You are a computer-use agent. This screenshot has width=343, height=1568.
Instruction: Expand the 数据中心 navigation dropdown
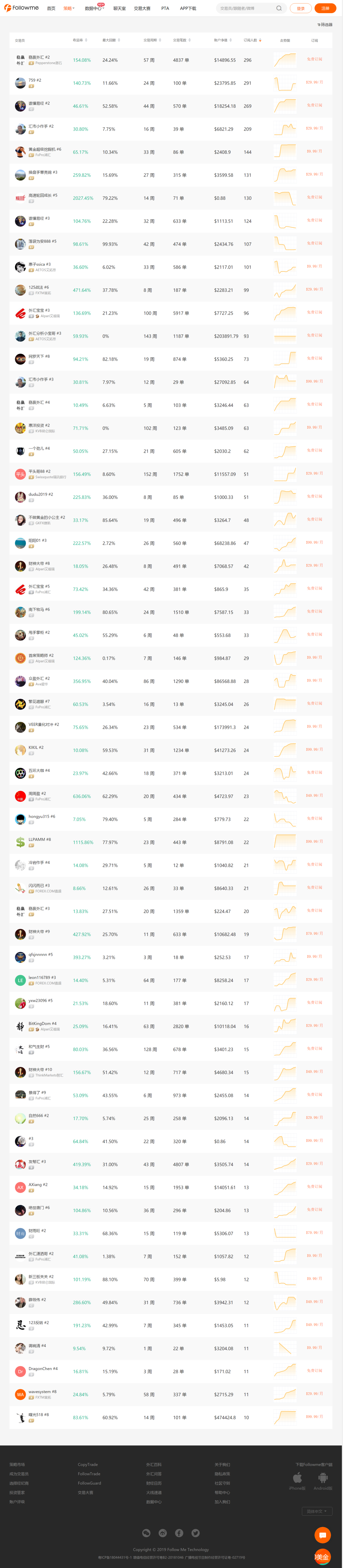click(x=94, y=9)
